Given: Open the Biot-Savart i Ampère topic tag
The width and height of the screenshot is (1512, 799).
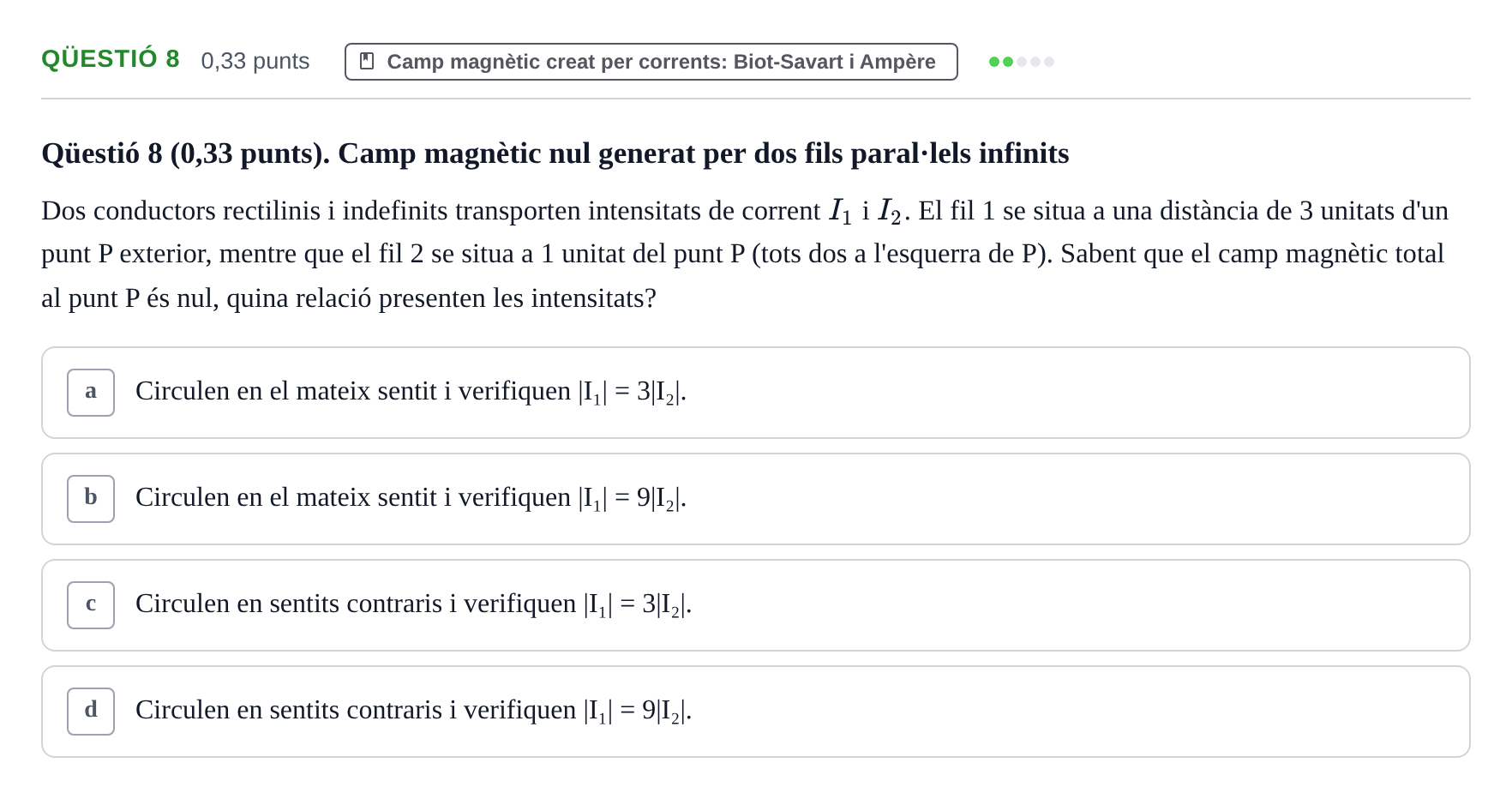Looking at the screenshot, I should (x=651, y=62).
